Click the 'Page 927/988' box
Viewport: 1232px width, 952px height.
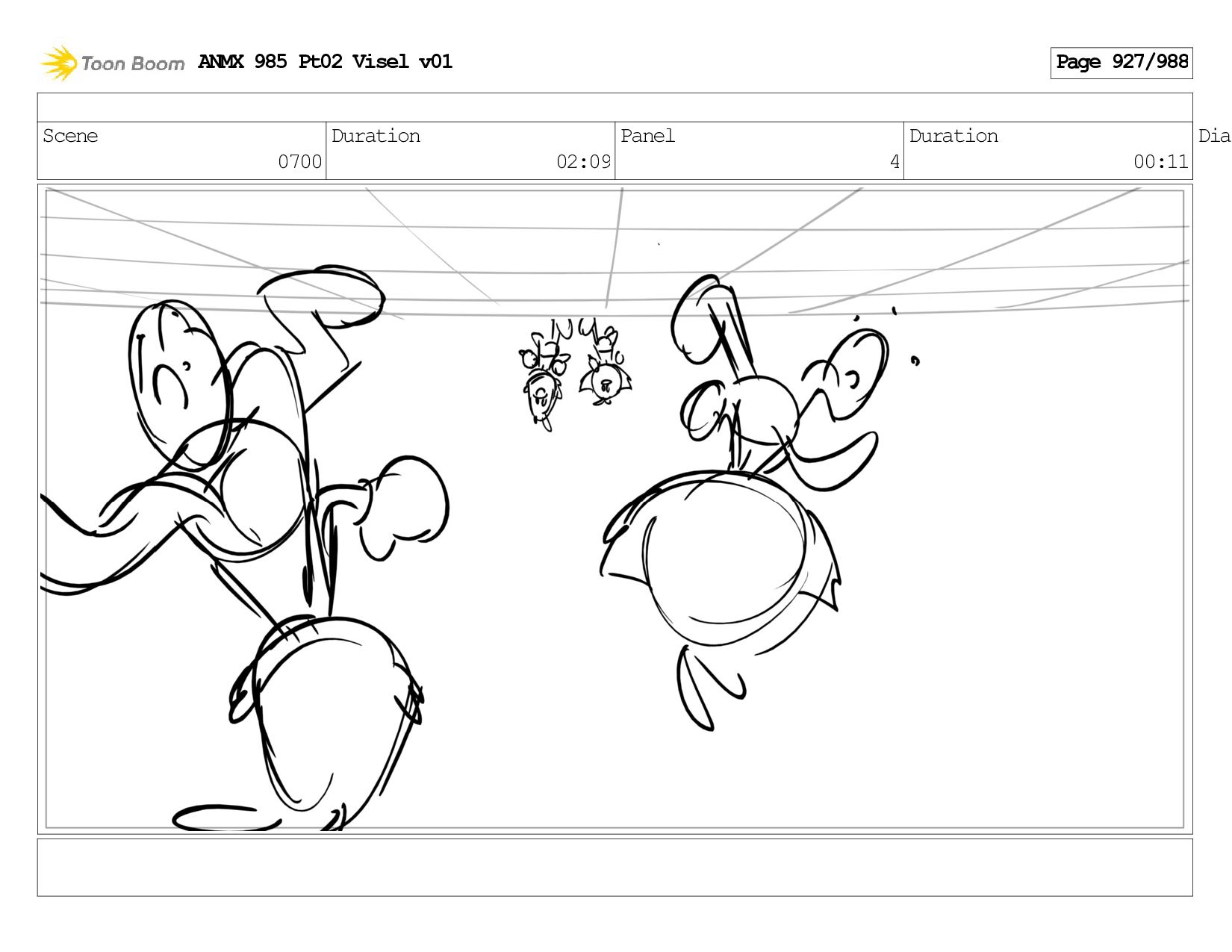[x=1121, y=63]
